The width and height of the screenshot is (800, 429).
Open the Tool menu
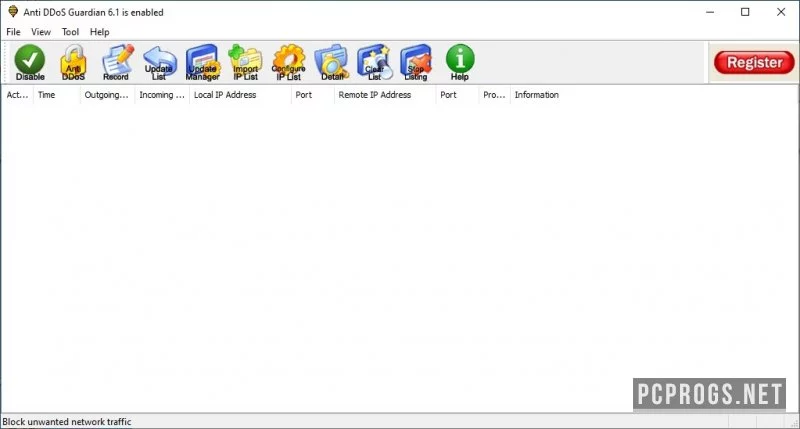pos(70,32)
